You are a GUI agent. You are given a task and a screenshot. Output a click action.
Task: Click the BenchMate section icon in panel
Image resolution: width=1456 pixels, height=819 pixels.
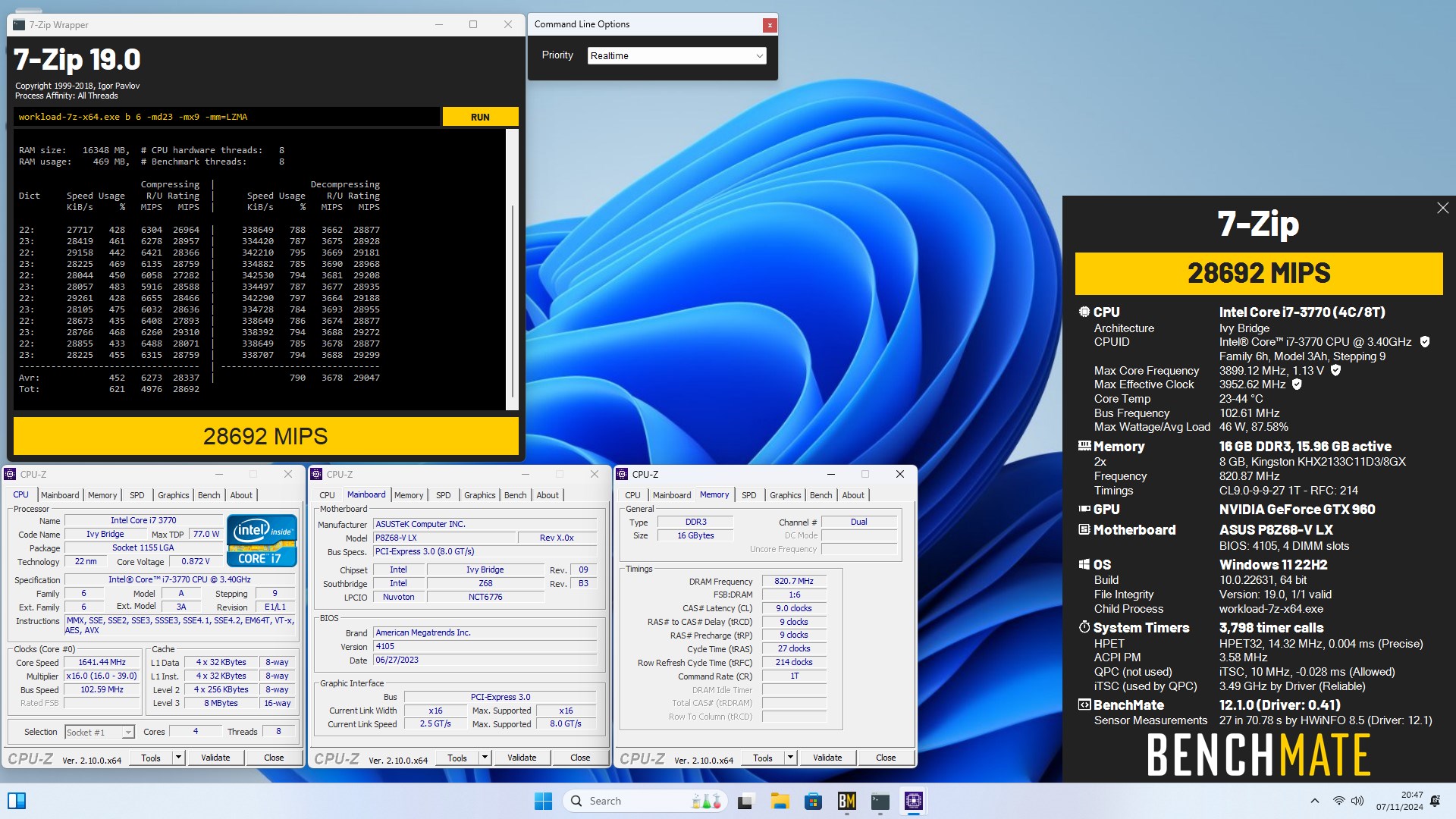[1084, 704]
